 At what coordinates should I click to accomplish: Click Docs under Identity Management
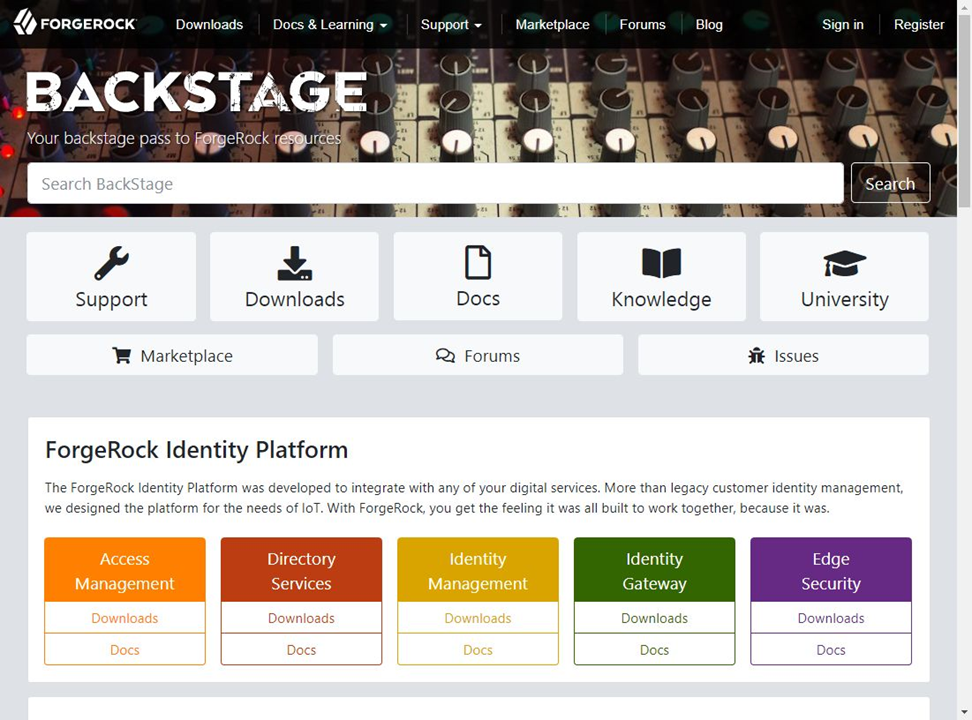click(478, 650)
